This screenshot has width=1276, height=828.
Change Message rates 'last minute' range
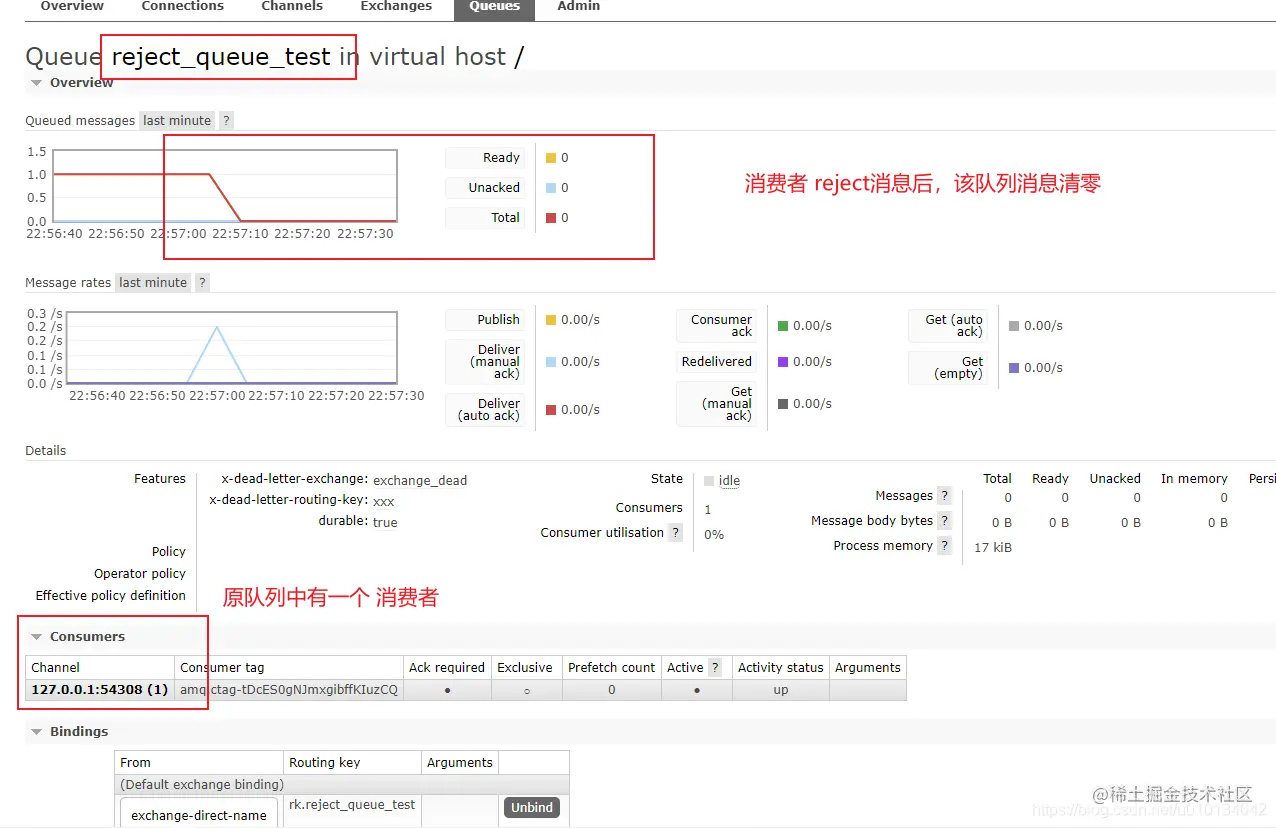click(153, 283)
